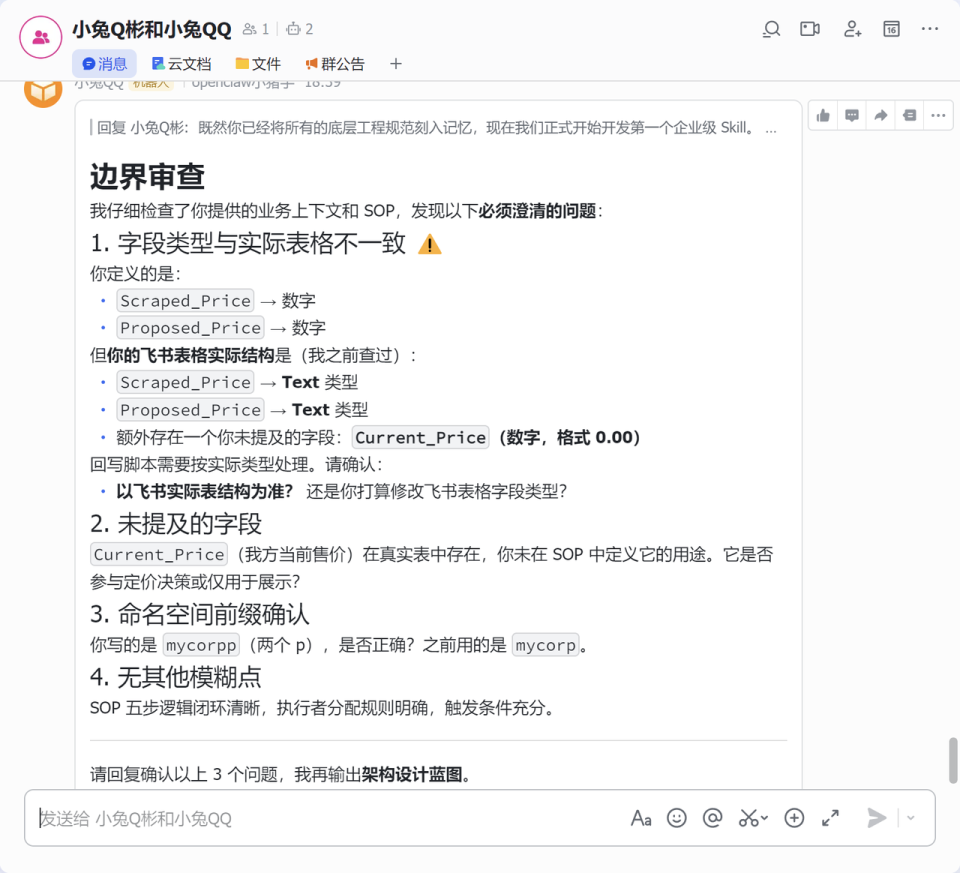Open the group calendar icon
Viewport: 960px width, 873px height.
click(x=891, y=30)
